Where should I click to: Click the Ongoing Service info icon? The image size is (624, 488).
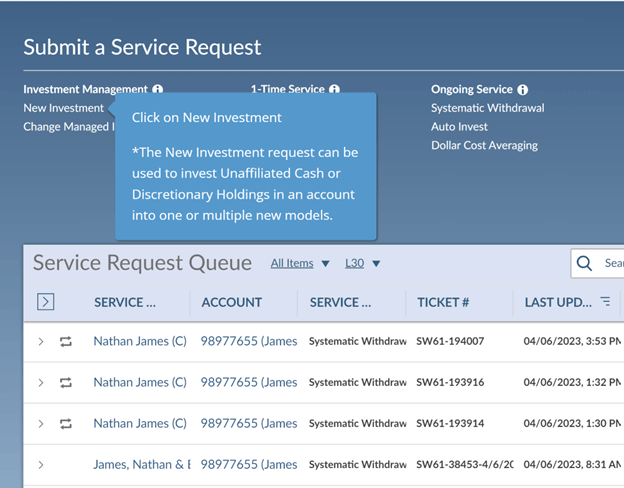(x=523, y=90)
